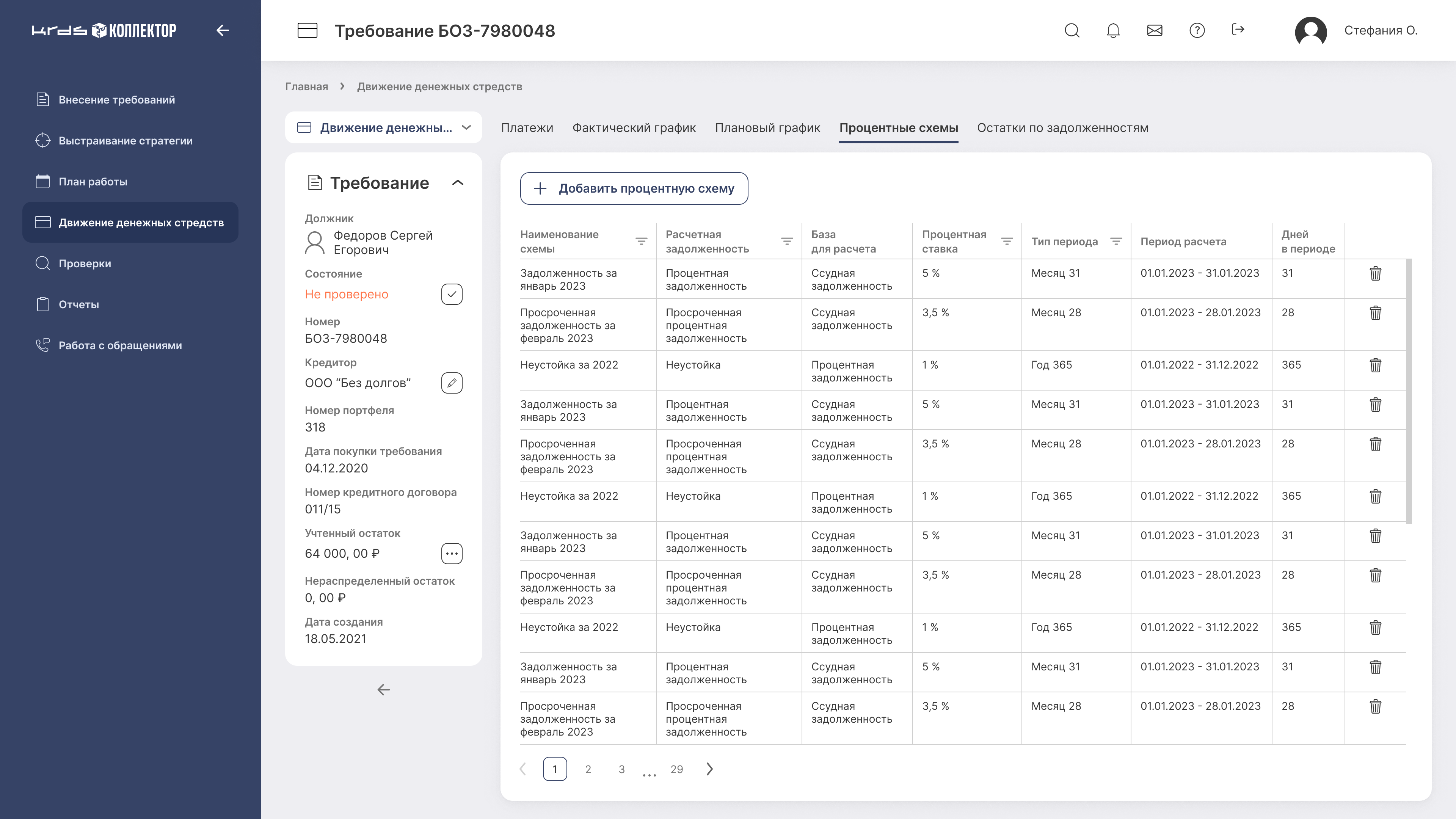
Task: Toggle the Состояние check mark box
Action: pos(452,295)
